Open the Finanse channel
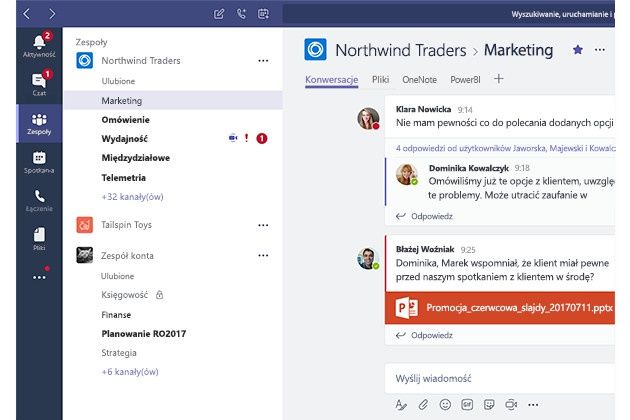 pos(116,315)
